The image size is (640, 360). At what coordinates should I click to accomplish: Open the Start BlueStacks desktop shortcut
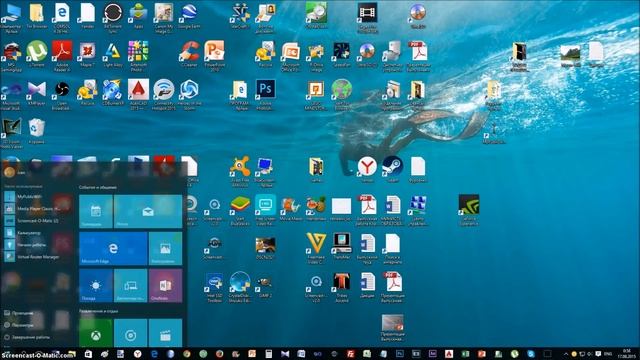[x=240, y=210]
